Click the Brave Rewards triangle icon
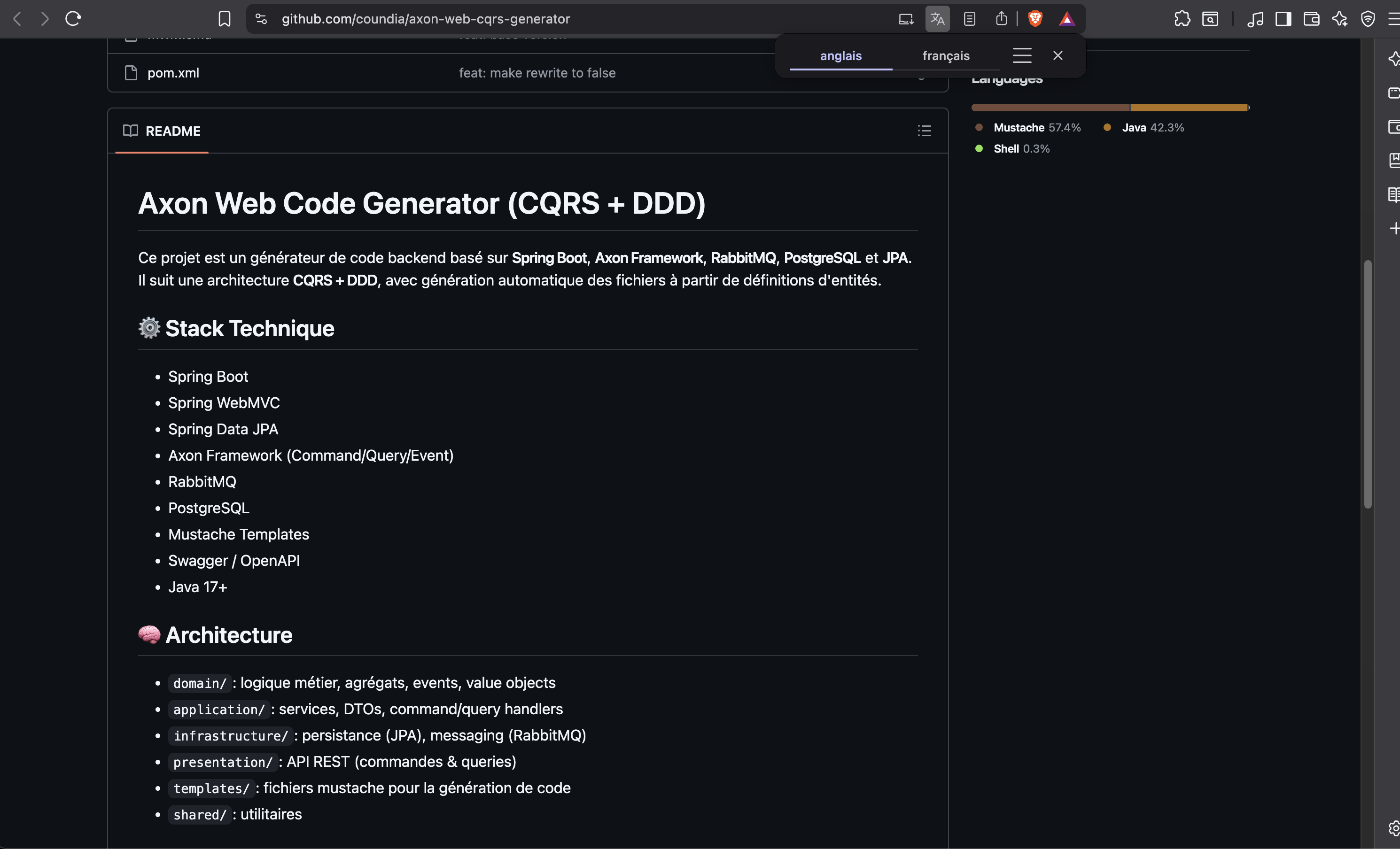 click(x=1066, y=19)
